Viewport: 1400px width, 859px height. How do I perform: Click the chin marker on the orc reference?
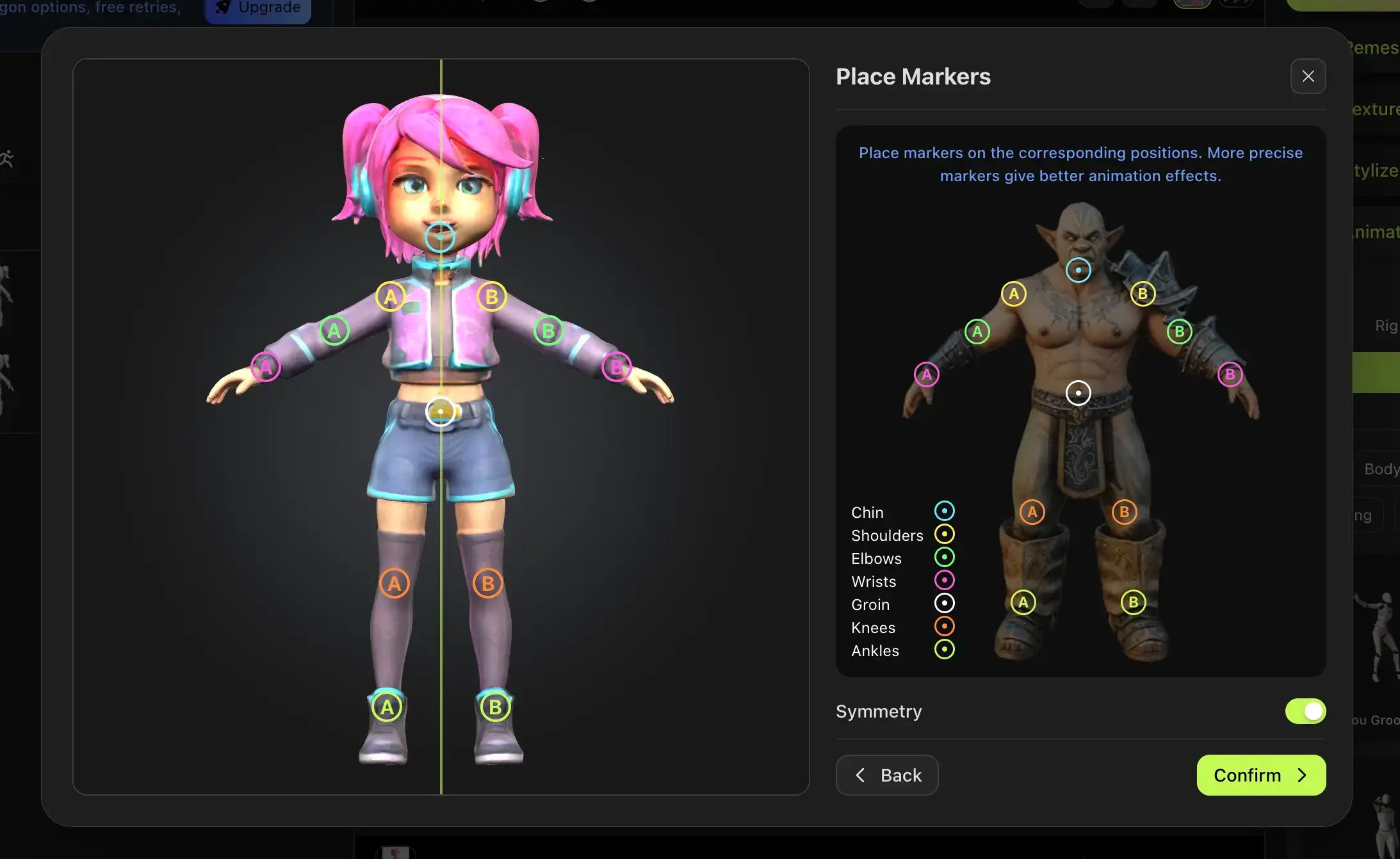tap(1078, 269)
